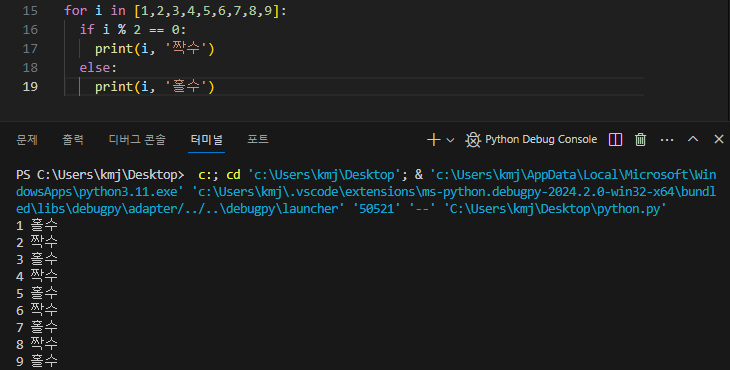The height and width of the screenshot is (370, 730).
Task: Open the 포트 tab
Action: click(258, 139)
